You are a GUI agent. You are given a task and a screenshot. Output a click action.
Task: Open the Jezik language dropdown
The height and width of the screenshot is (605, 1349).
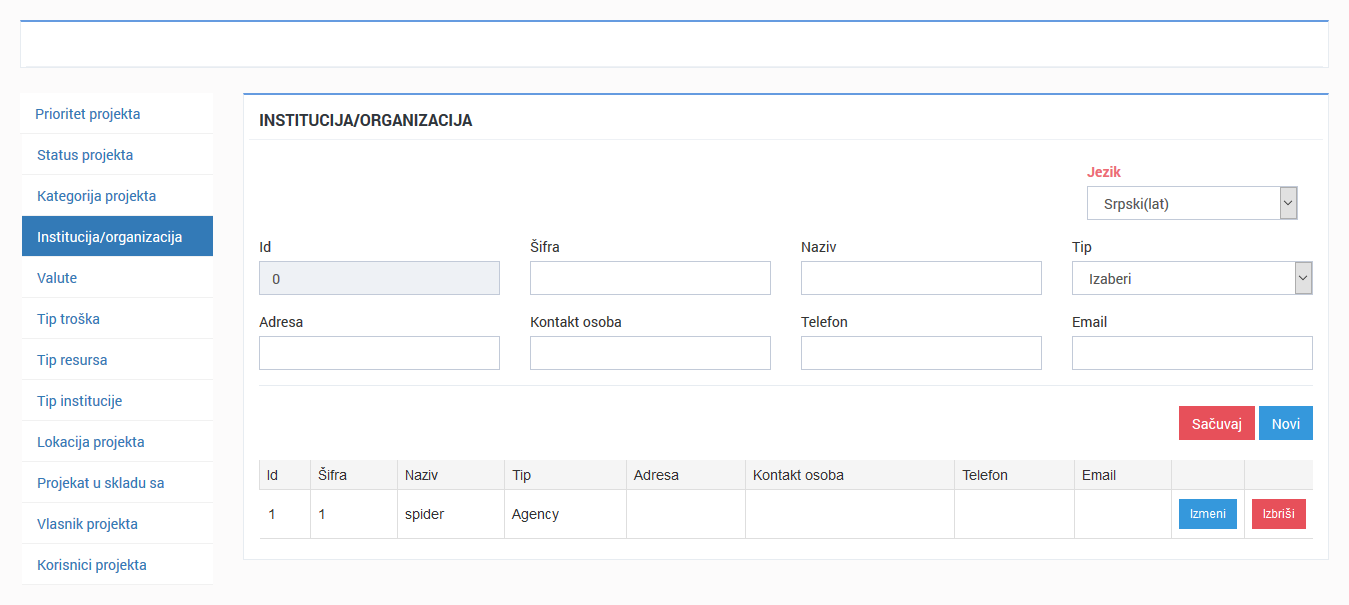(1191, 203)
